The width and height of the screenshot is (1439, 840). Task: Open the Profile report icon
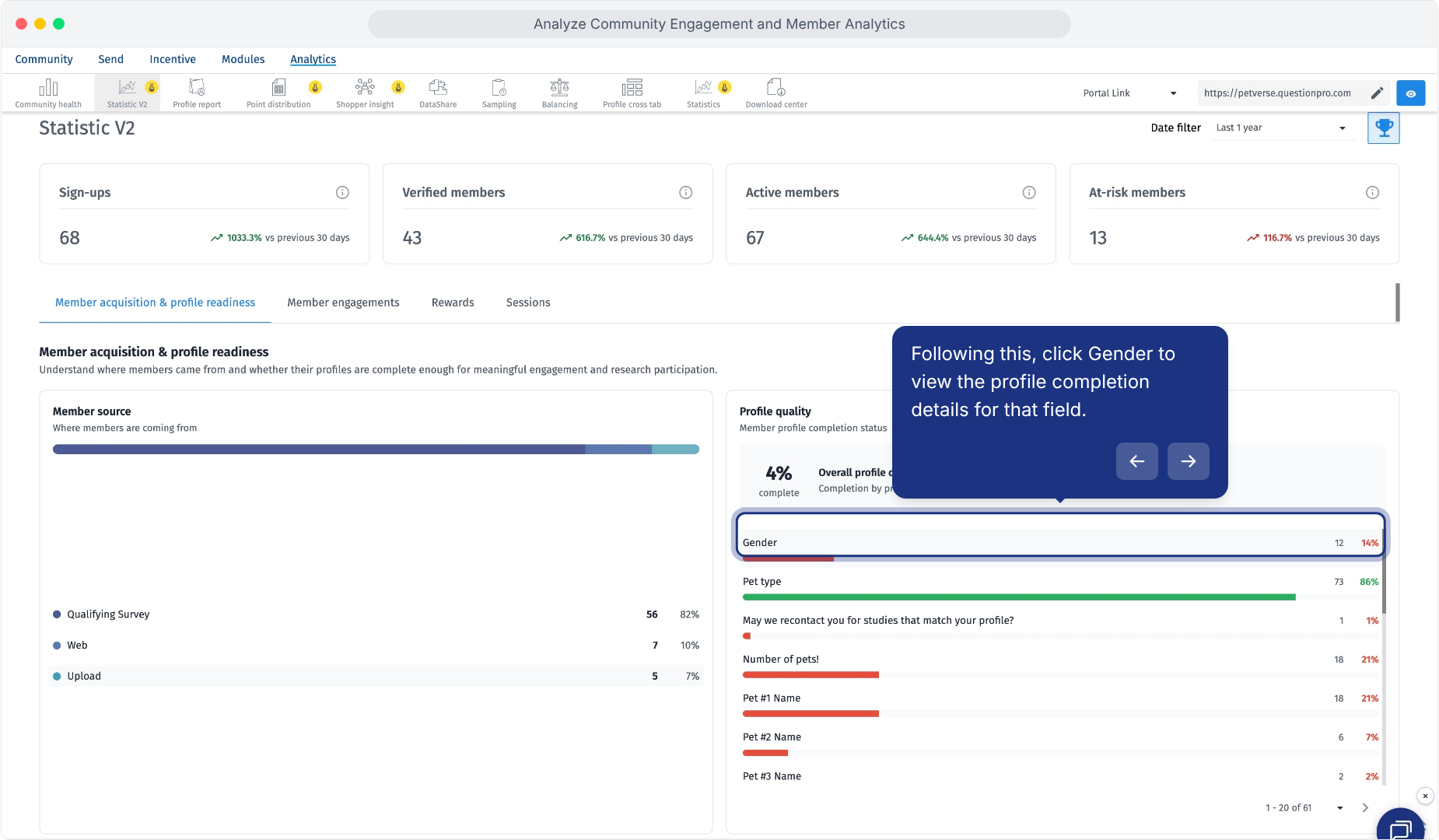click(x=197, y=93)
